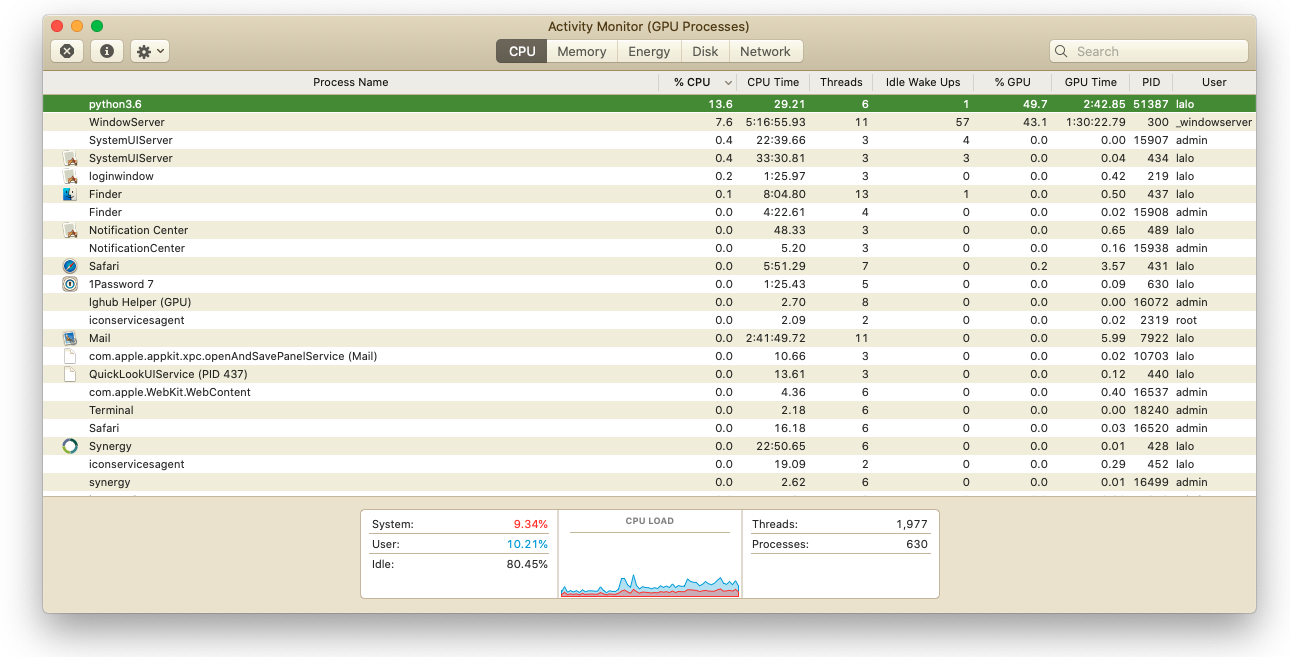Click the loginwindow process icon

pyautogui.click(x=70, y=176)
